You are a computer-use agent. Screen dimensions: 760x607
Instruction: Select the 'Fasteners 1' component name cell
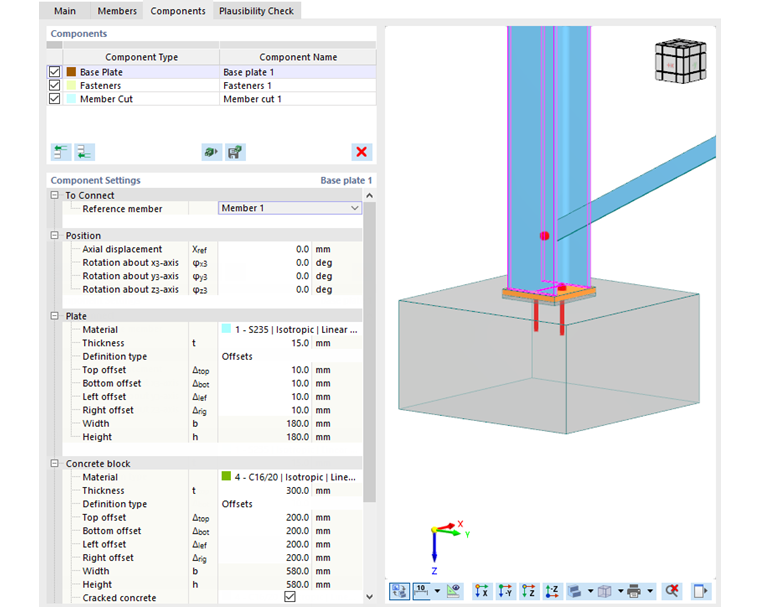click(298, 85)
